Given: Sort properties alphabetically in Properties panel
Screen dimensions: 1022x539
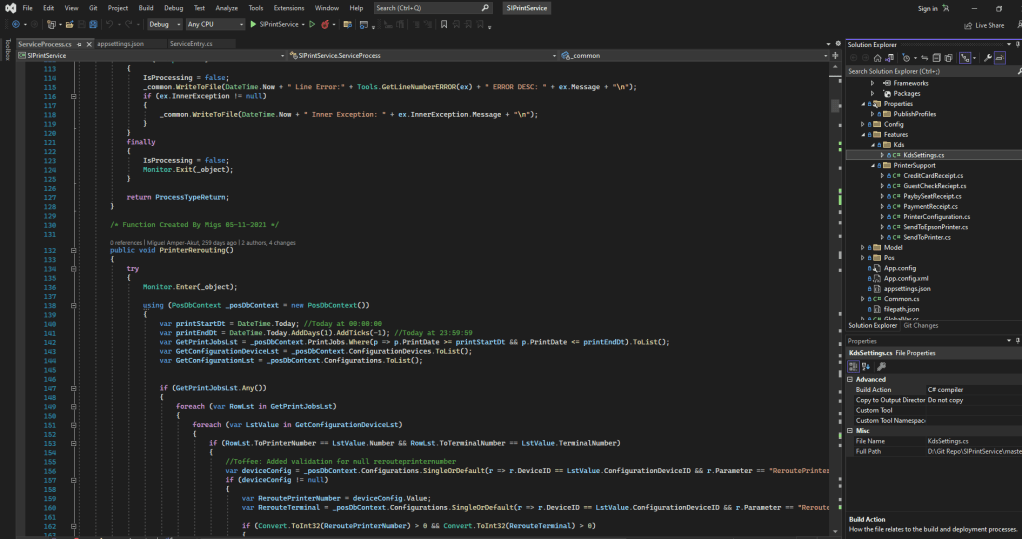Looking at the screenshot, I should 866,367.
